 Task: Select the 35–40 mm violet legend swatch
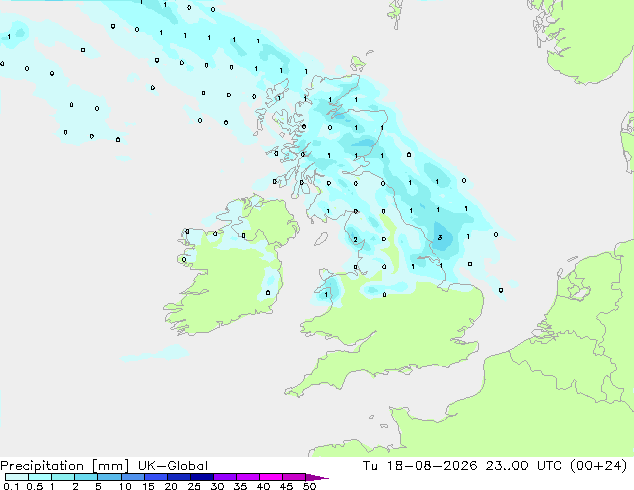click(x=247, y=477)
